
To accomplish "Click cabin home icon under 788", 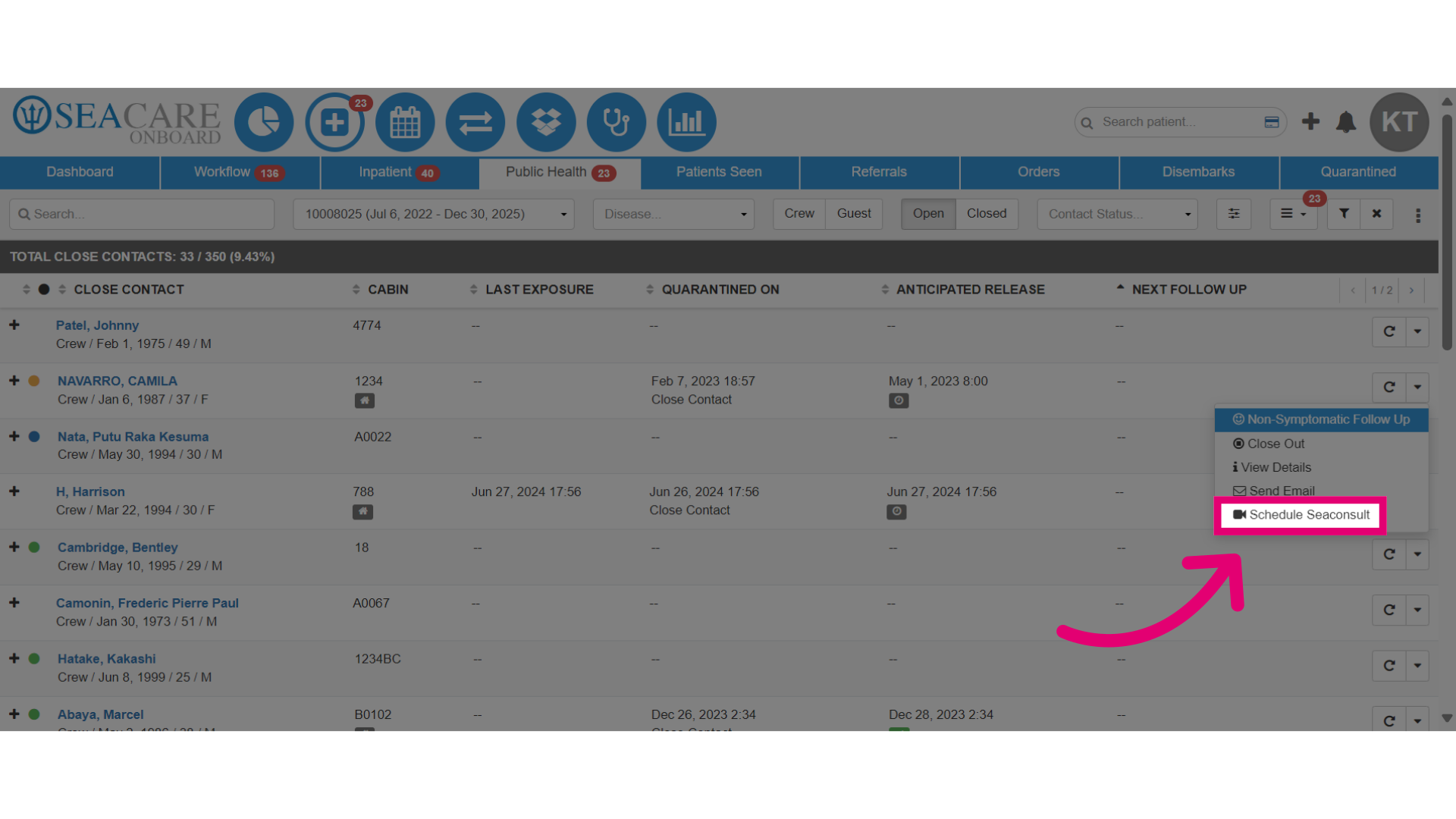I will [362, 512].
